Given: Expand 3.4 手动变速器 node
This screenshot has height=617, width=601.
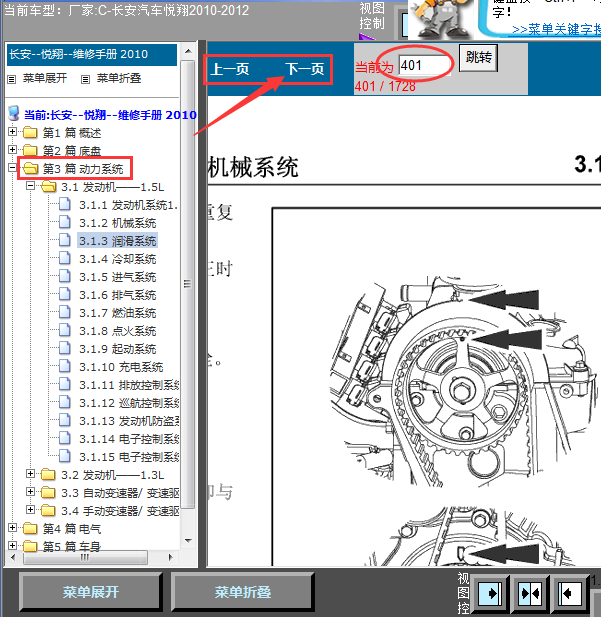Looking at the screenshot, I should 30,510.
